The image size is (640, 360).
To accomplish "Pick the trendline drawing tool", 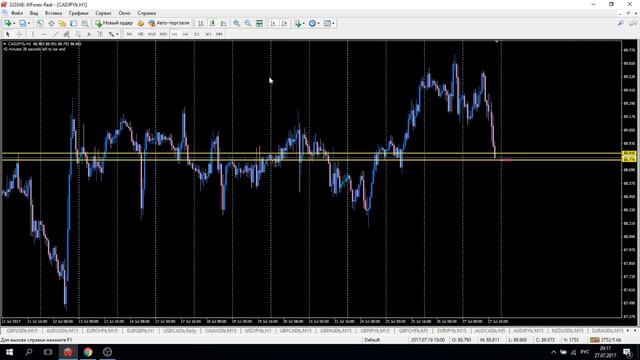I will pos(56,34).
